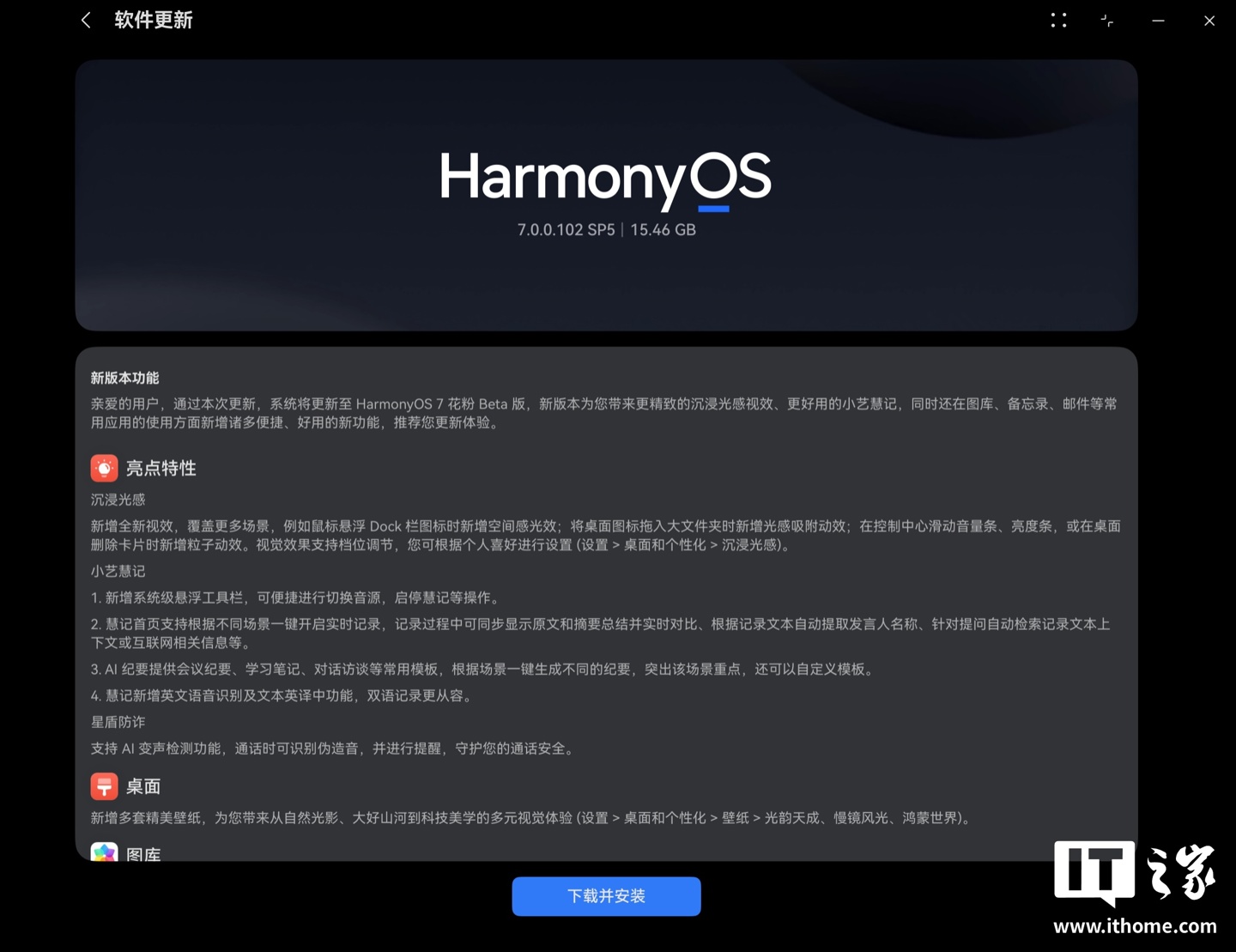
Task: Go back using the arrow beside 软件更新
Action: pyautogui.click(x=86, y=21)
